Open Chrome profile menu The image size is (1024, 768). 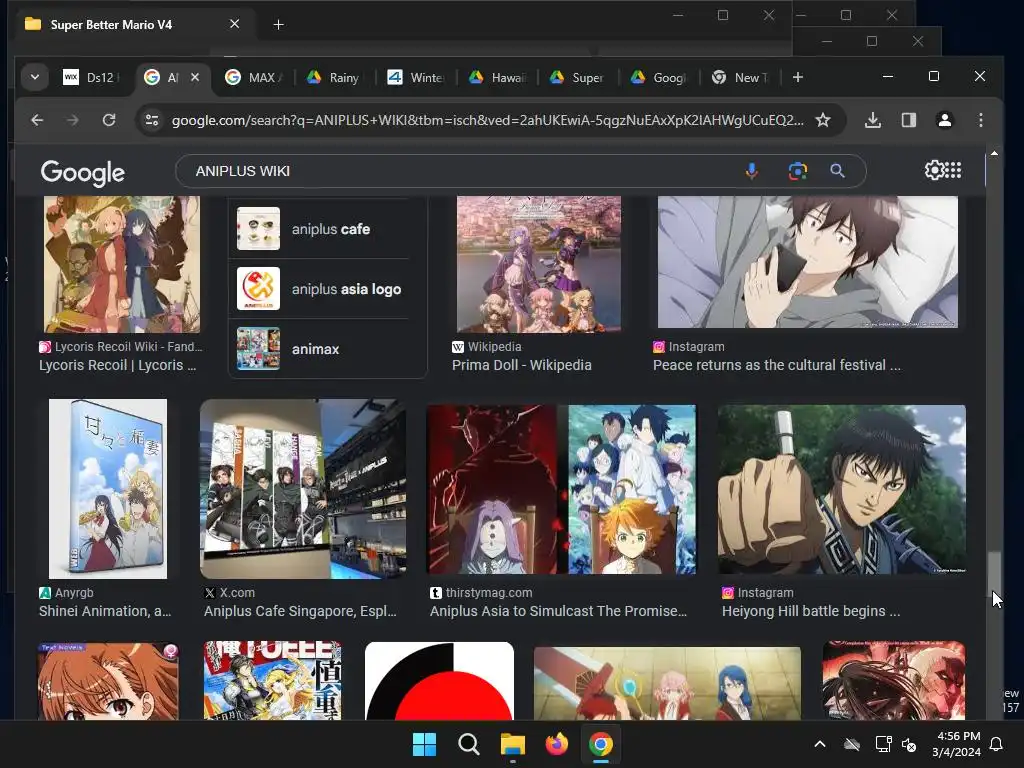(944, 120)
